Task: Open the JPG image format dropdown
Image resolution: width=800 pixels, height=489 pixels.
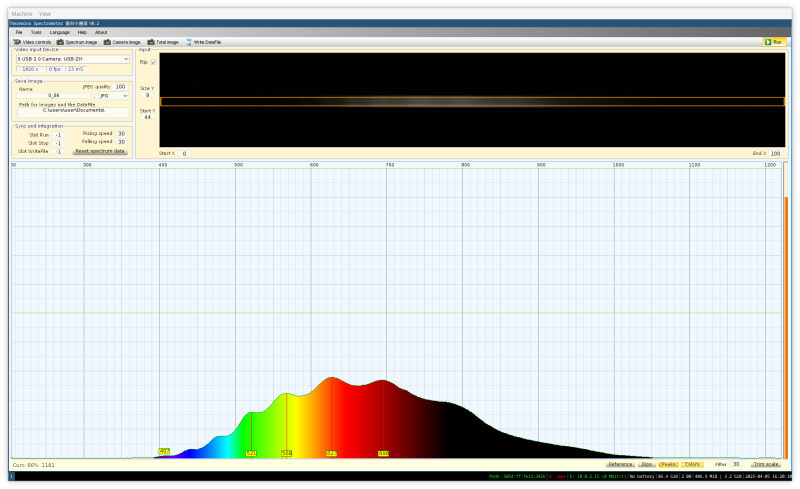Action: coord(113,95)
